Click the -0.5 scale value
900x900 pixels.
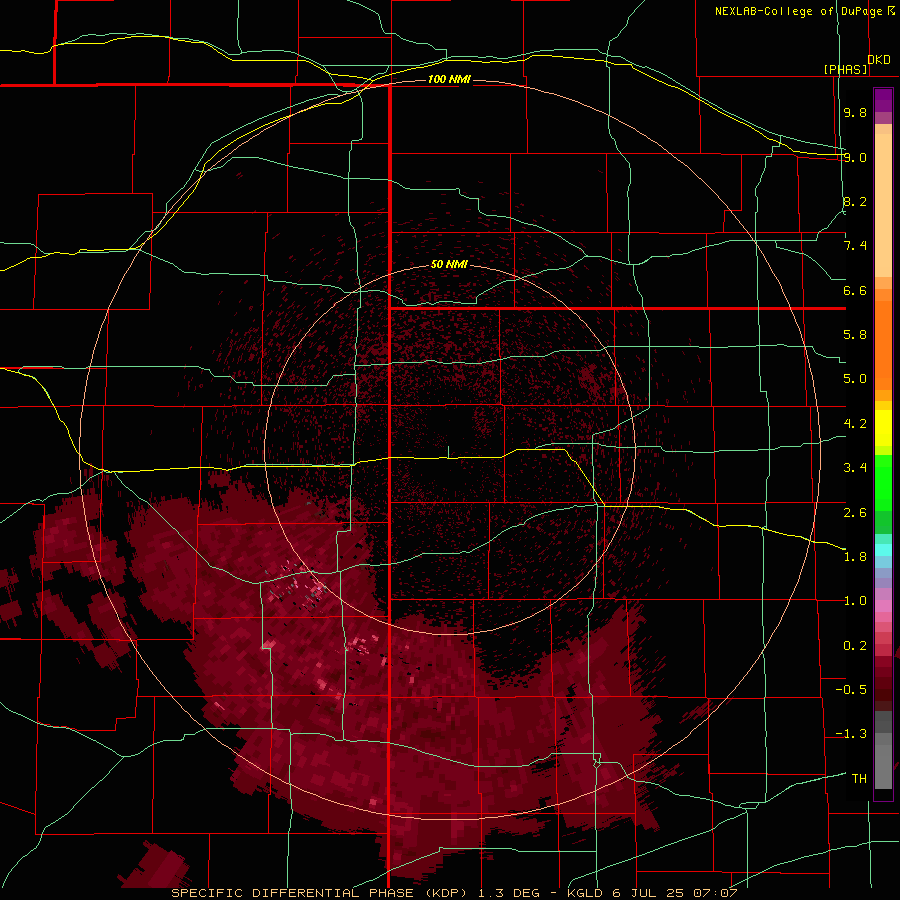[x=851, y=690]
